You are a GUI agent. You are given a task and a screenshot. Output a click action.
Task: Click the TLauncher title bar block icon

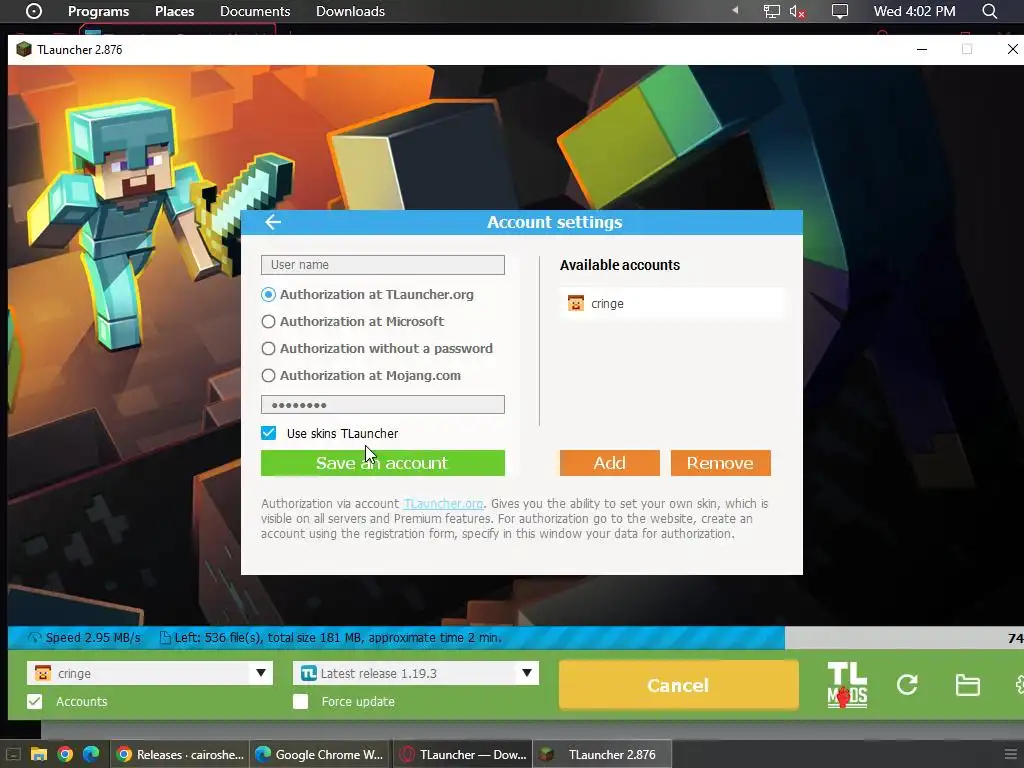(24, 50)
